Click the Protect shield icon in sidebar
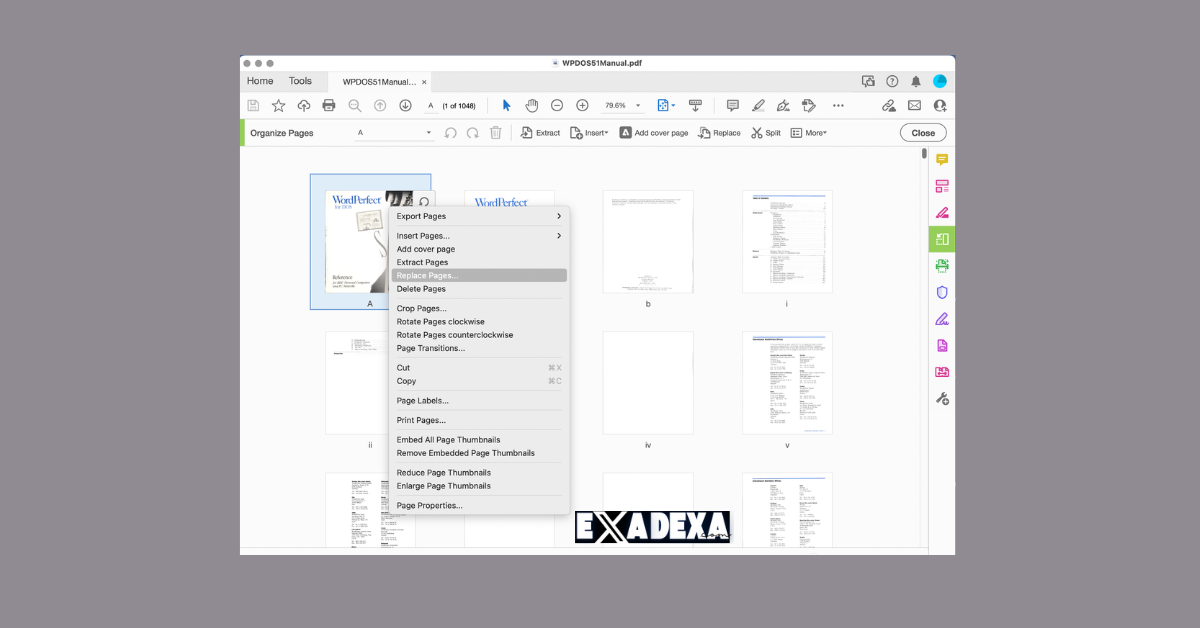Image resolution: width=1200 pixels, height=628 pixels. (x=941, y=292)
